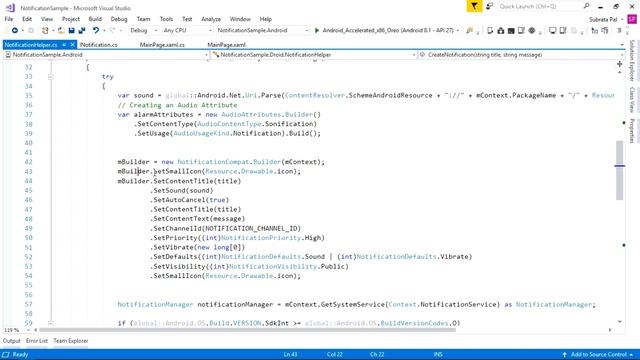Open the Android Device Manager icon
This screenshot has height=360, width=640.
[490, 31]
